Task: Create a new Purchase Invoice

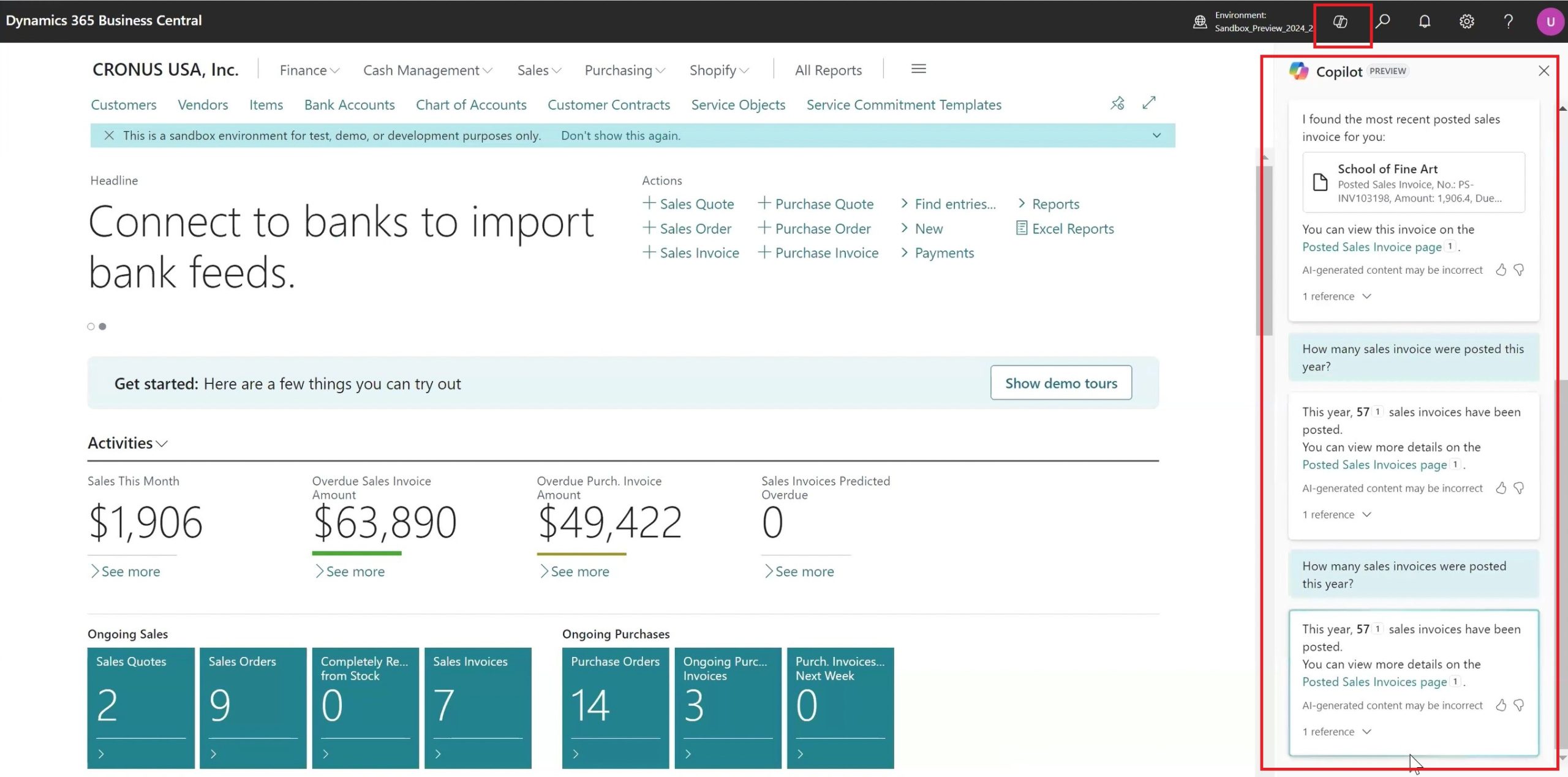Action: tap(818, 253)
